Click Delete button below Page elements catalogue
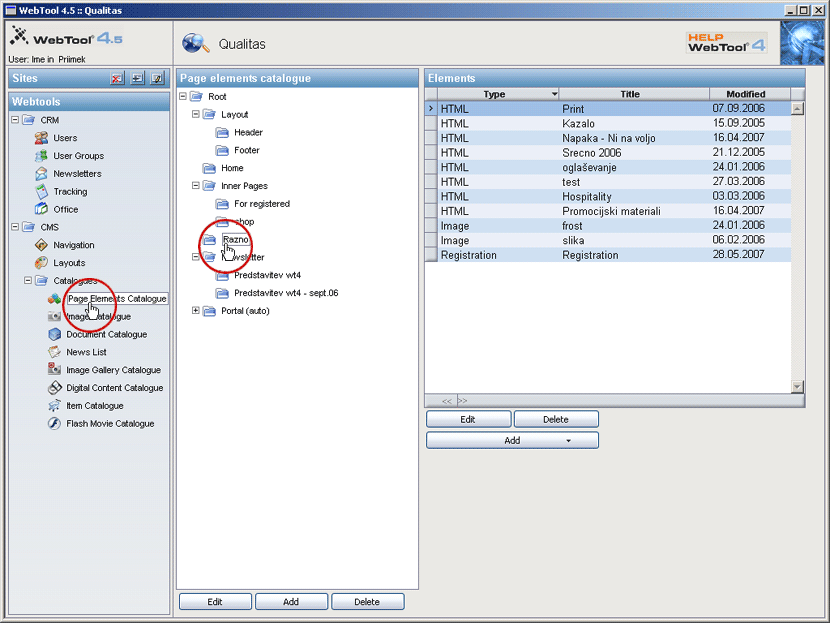This screenshot has height=623, width=830. (x=367, y=602)
